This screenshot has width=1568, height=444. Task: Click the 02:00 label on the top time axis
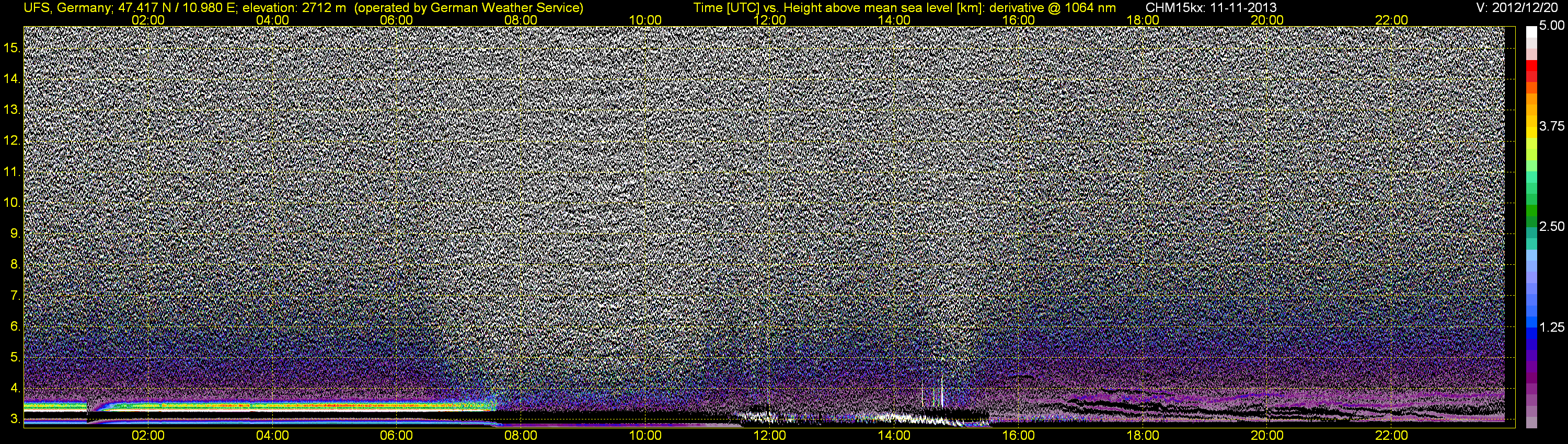click(x=148, y=20)
